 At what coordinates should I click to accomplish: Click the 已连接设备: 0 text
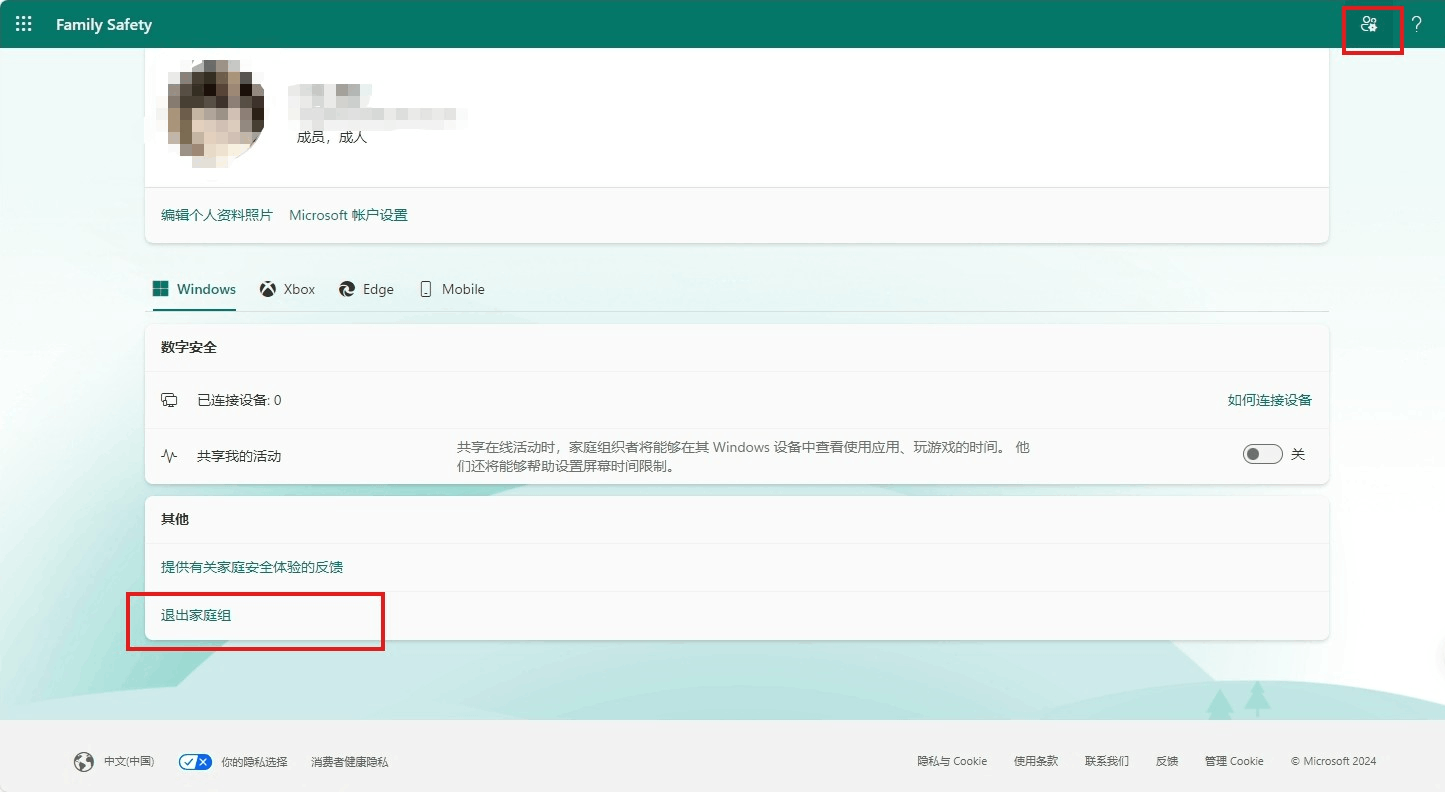(239, 400)
